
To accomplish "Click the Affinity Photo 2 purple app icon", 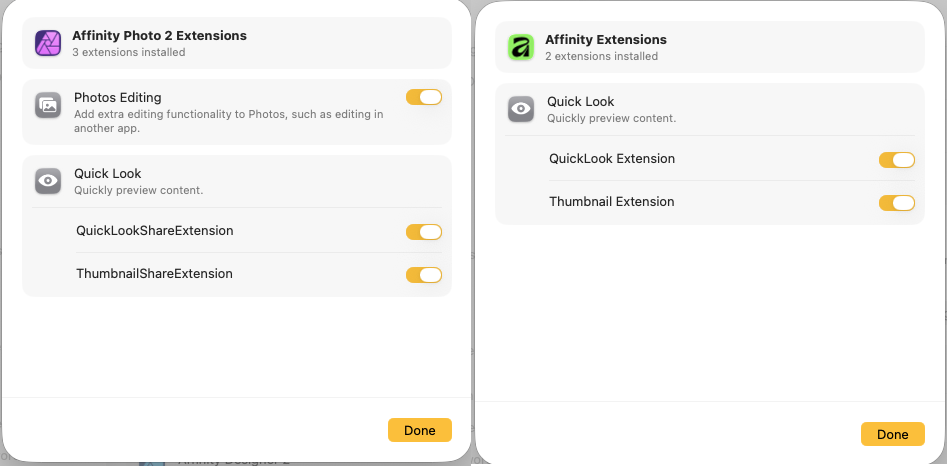I will [x=48, y=43].
